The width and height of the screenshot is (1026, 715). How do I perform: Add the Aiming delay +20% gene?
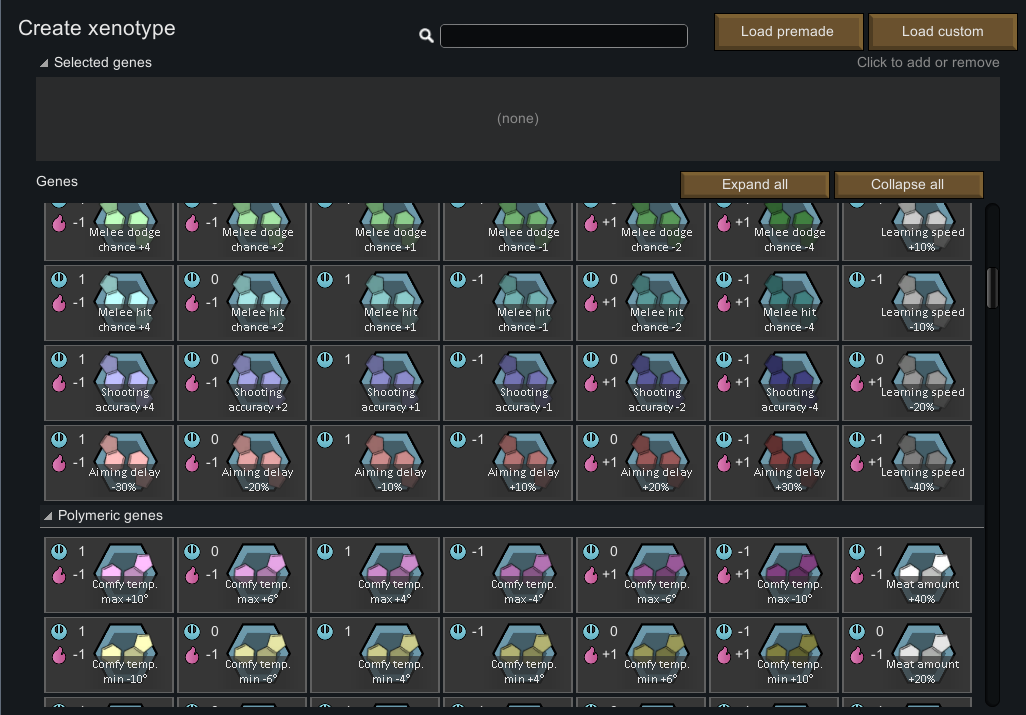tap(641, 462)
